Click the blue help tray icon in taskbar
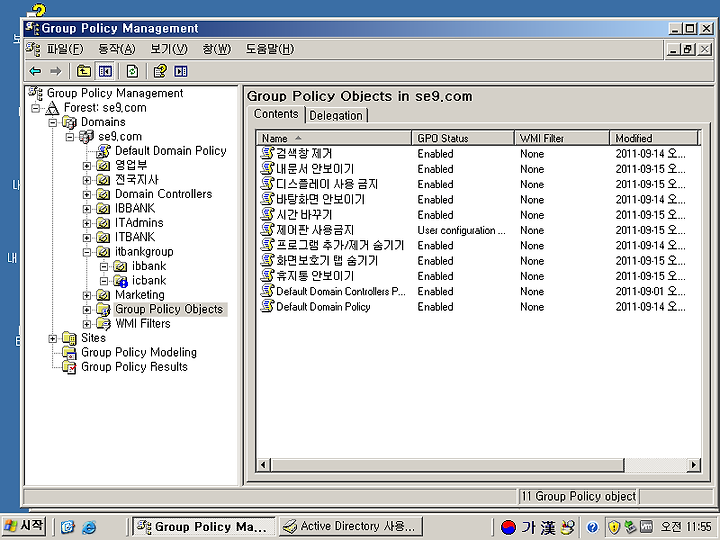The height and width of the screenshot is (540, 720). click(x=592, y=527)
